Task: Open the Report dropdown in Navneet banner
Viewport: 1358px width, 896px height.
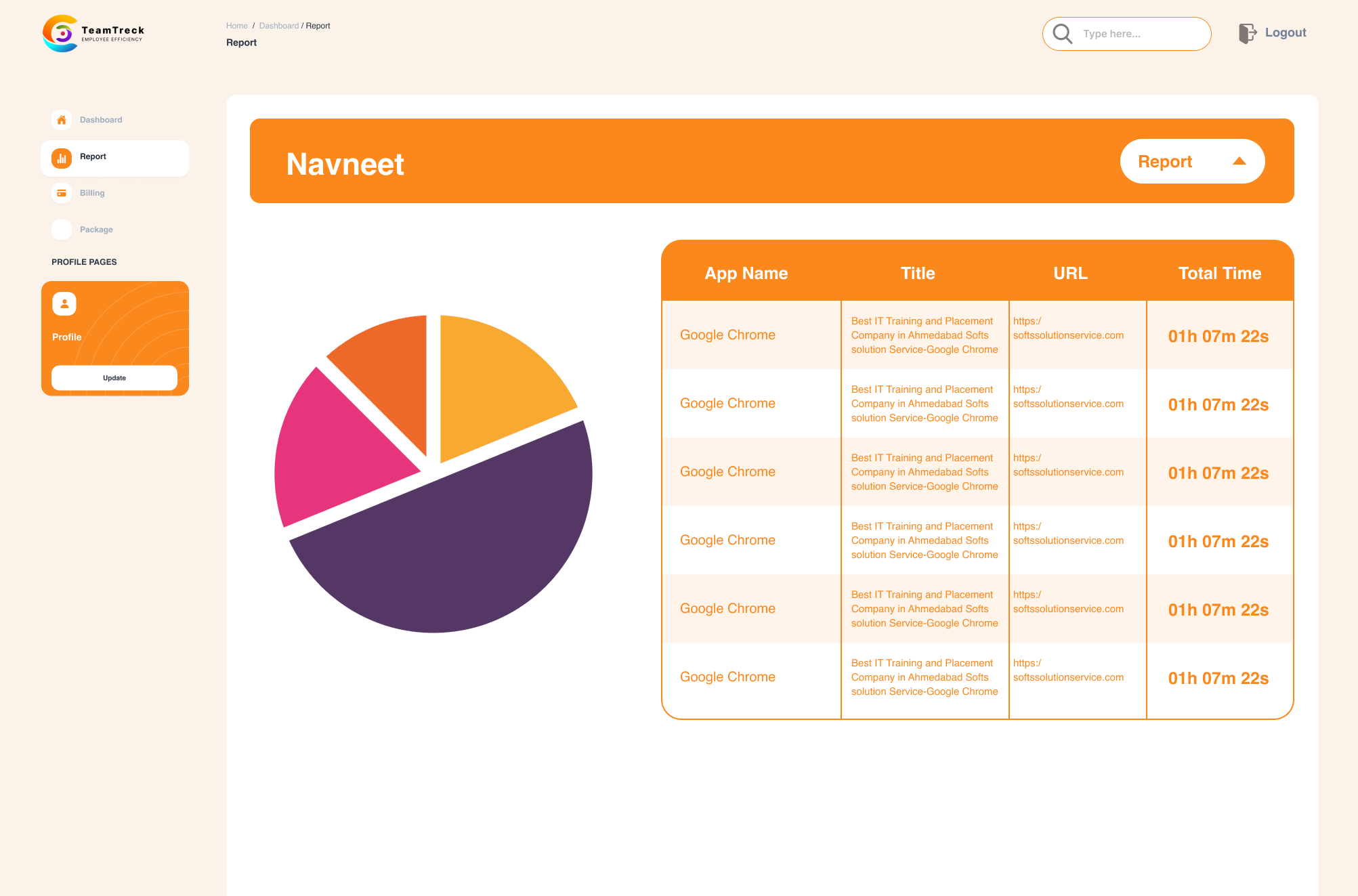Action: click(1192, 161)
